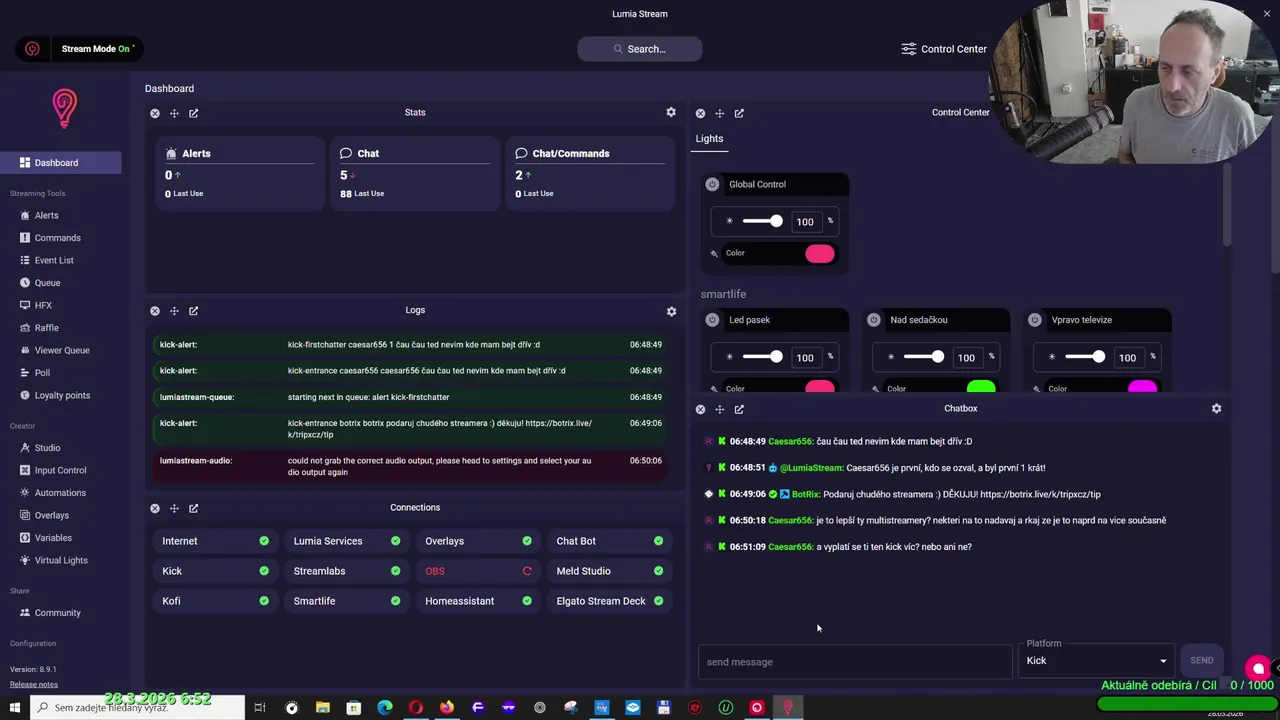1280x720 pixels.
Task: Open the Stats widget settings gear
Action: pyautogui.click(x=671, y=112)
